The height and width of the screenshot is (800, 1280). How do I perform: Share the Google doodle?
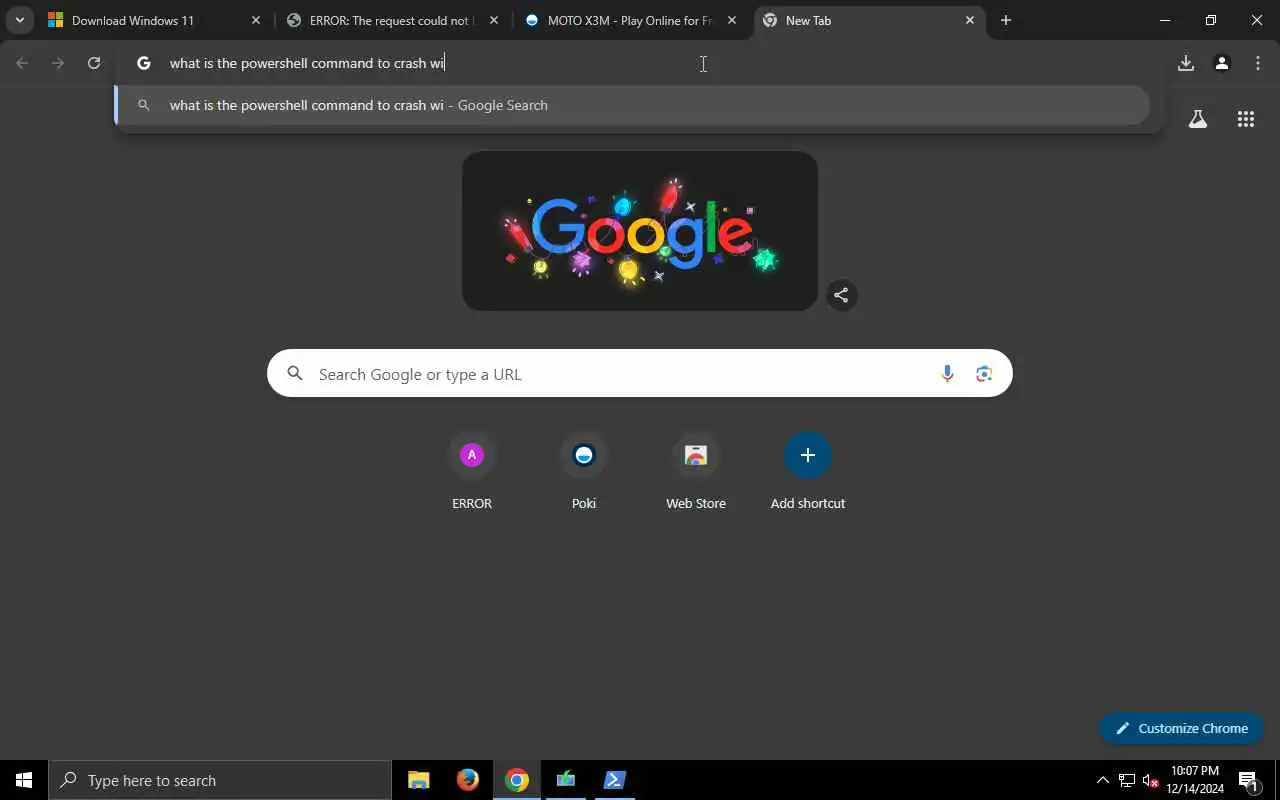tap(841, 295)
